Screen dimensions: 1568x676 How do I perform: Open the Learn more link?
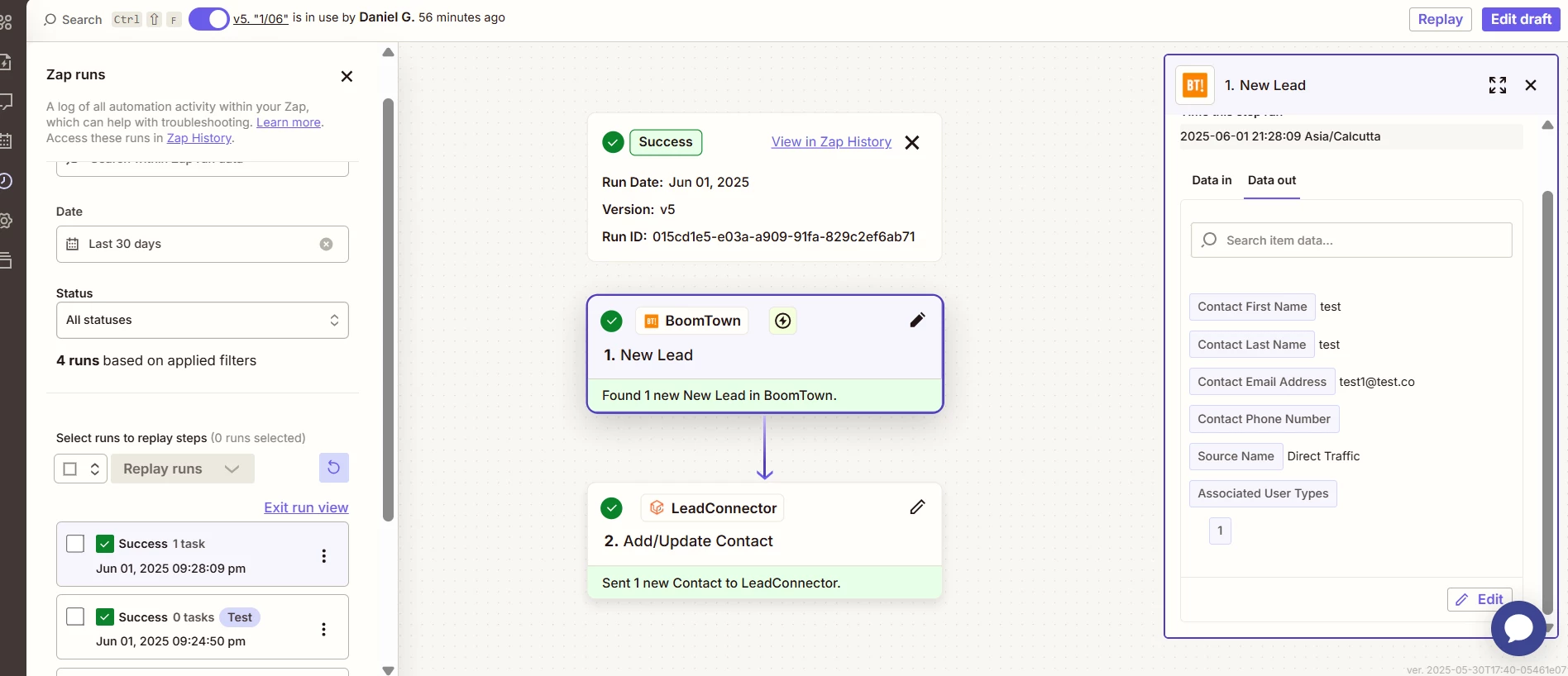point(288,122)
